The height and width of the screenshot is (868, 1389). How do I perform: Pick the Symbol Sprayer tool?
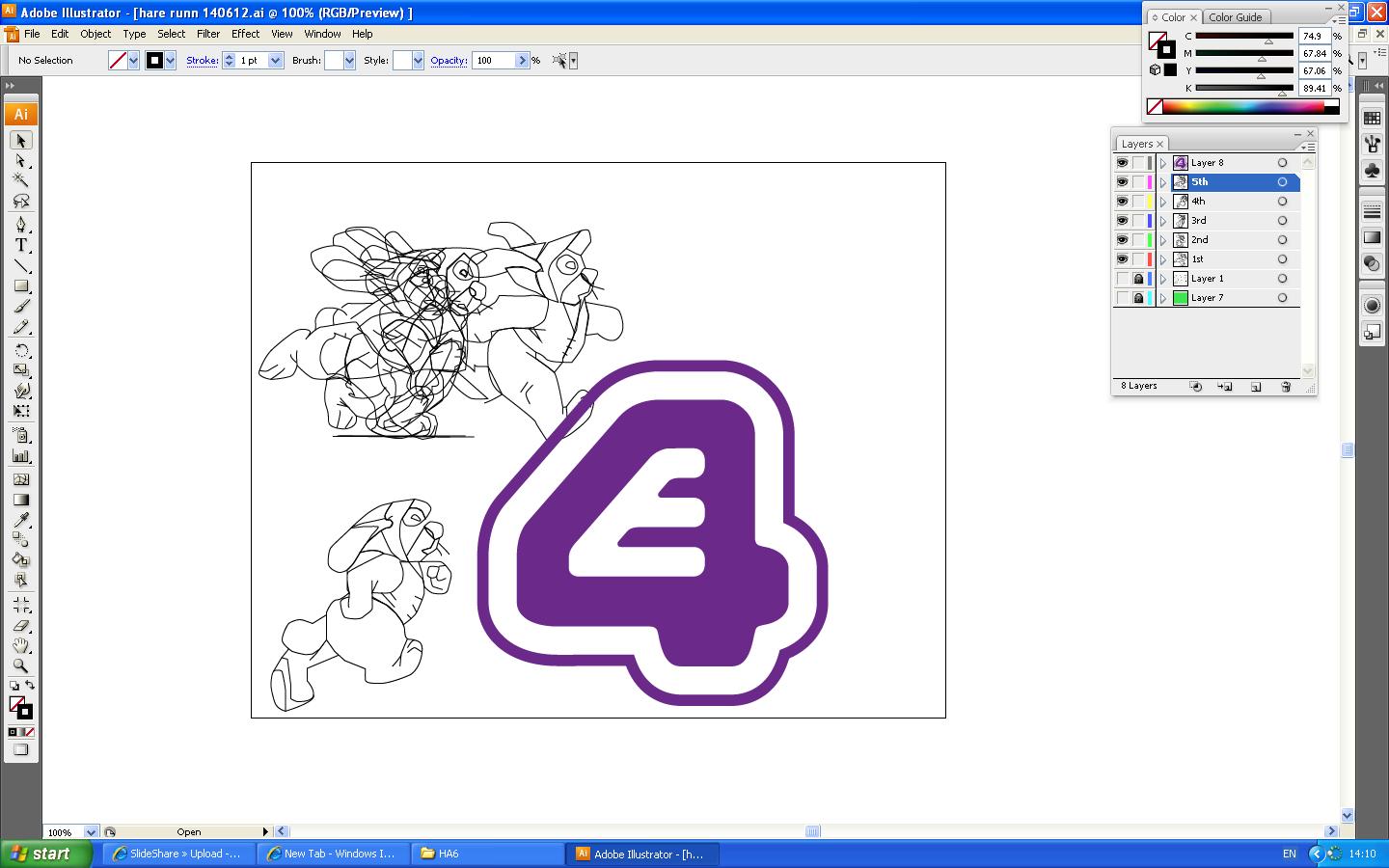20,436
